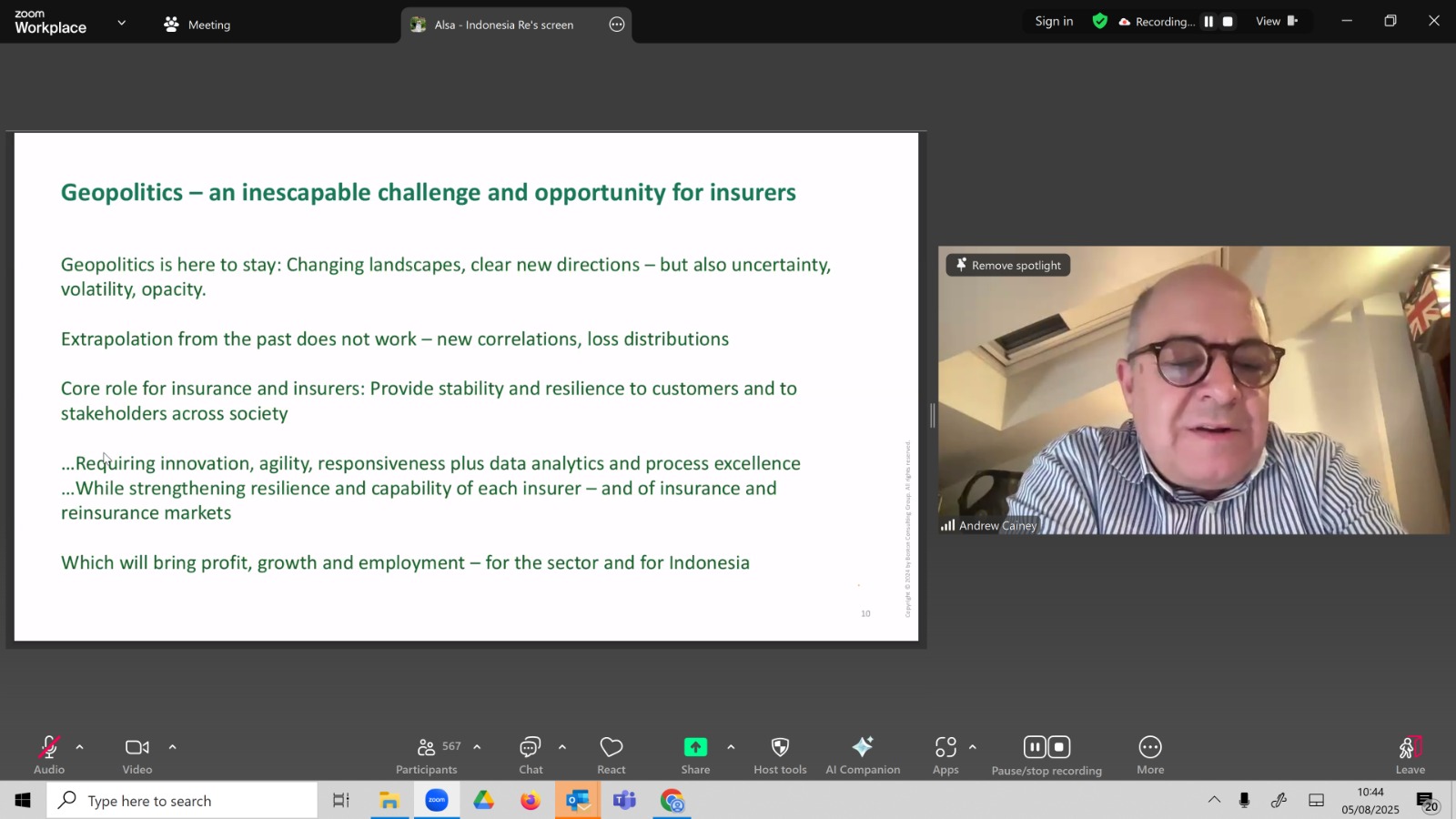Open the Zoom Workplace dropdown arrow

coord(121,23)
